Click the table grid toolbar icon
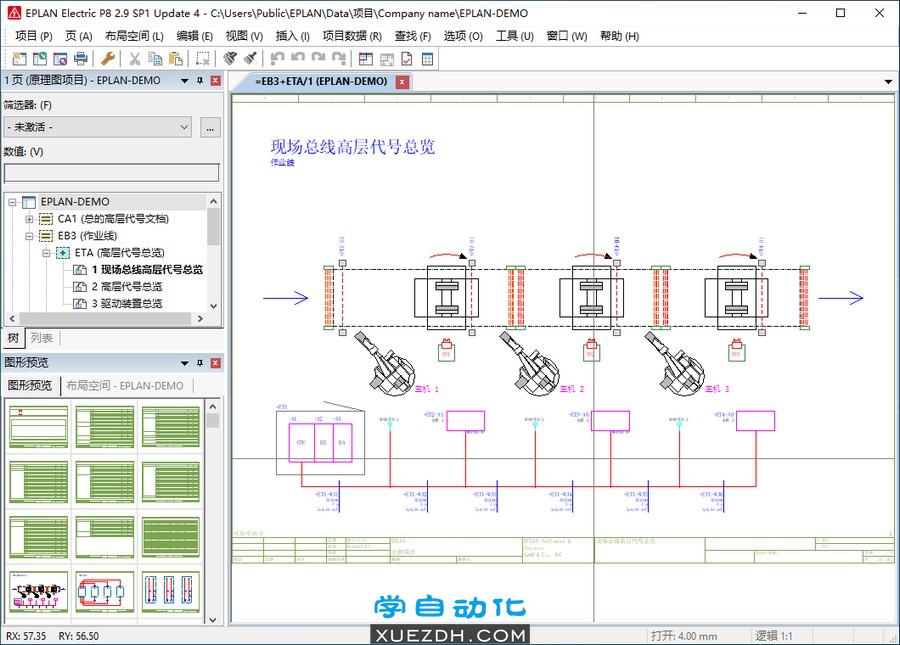The height and width of the screenshot is (645, 900). (x=427, y=59)
